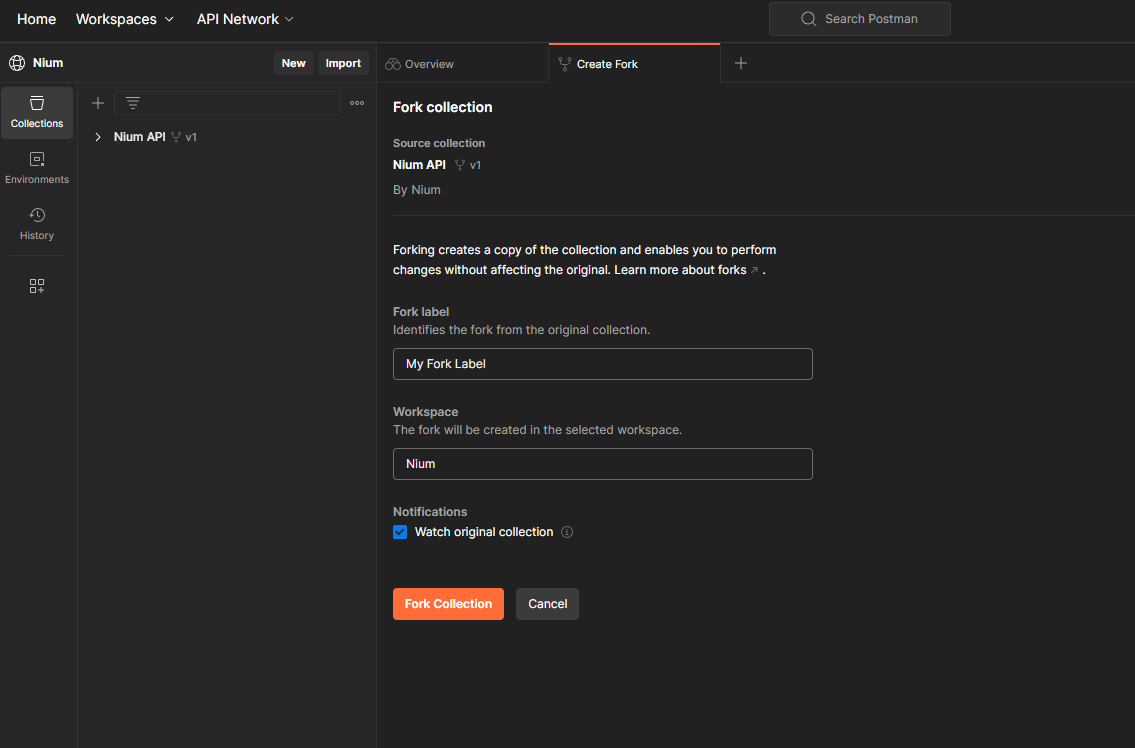This screenshot has height=748, width=1135.
Task: Open the three-dot collections options menu
Action: tap(357, 103)
